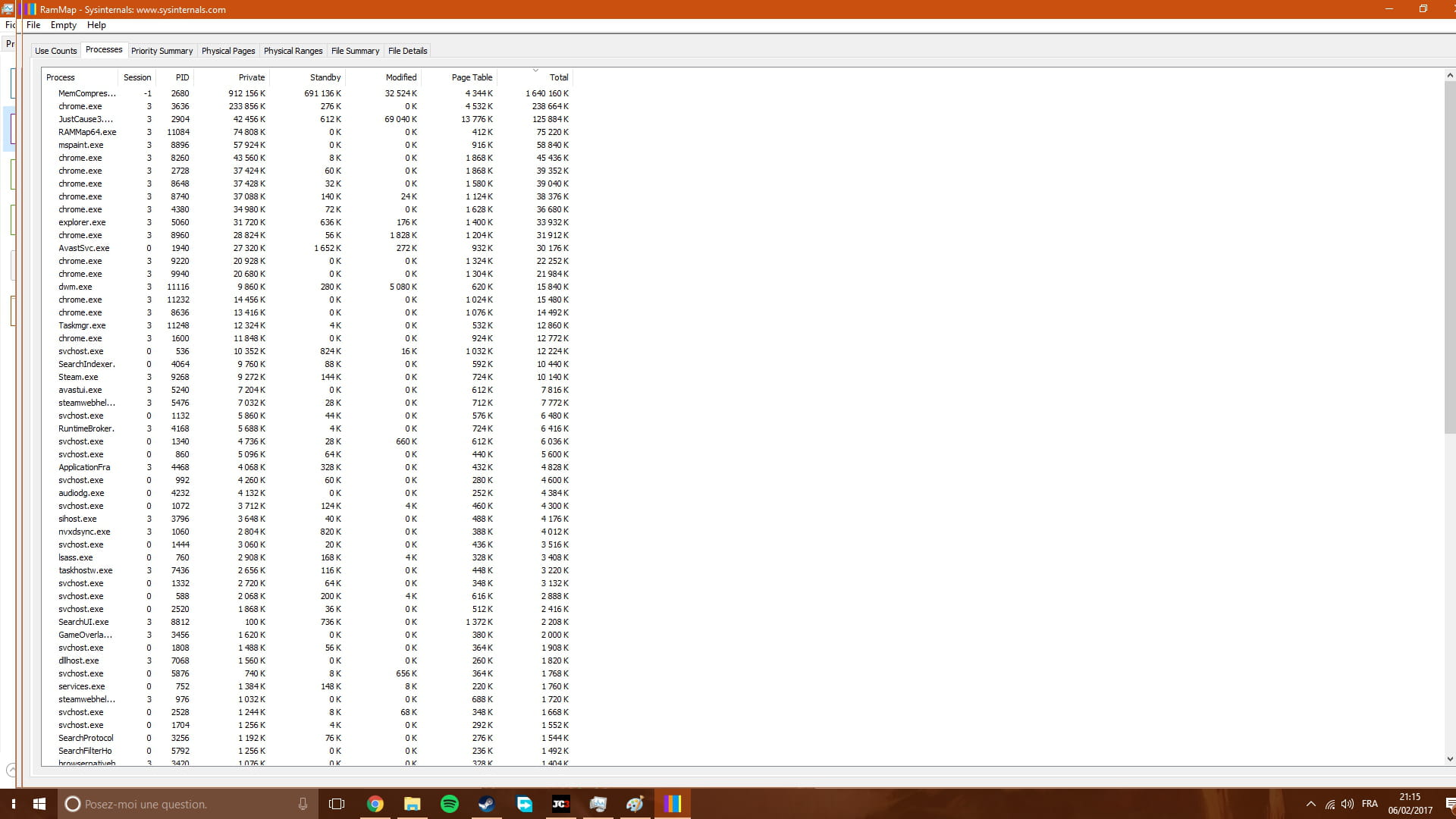Select the lsass.exe process row
Screen dimensions: 1456x819
pyautogui.click(x=307, y=557)
